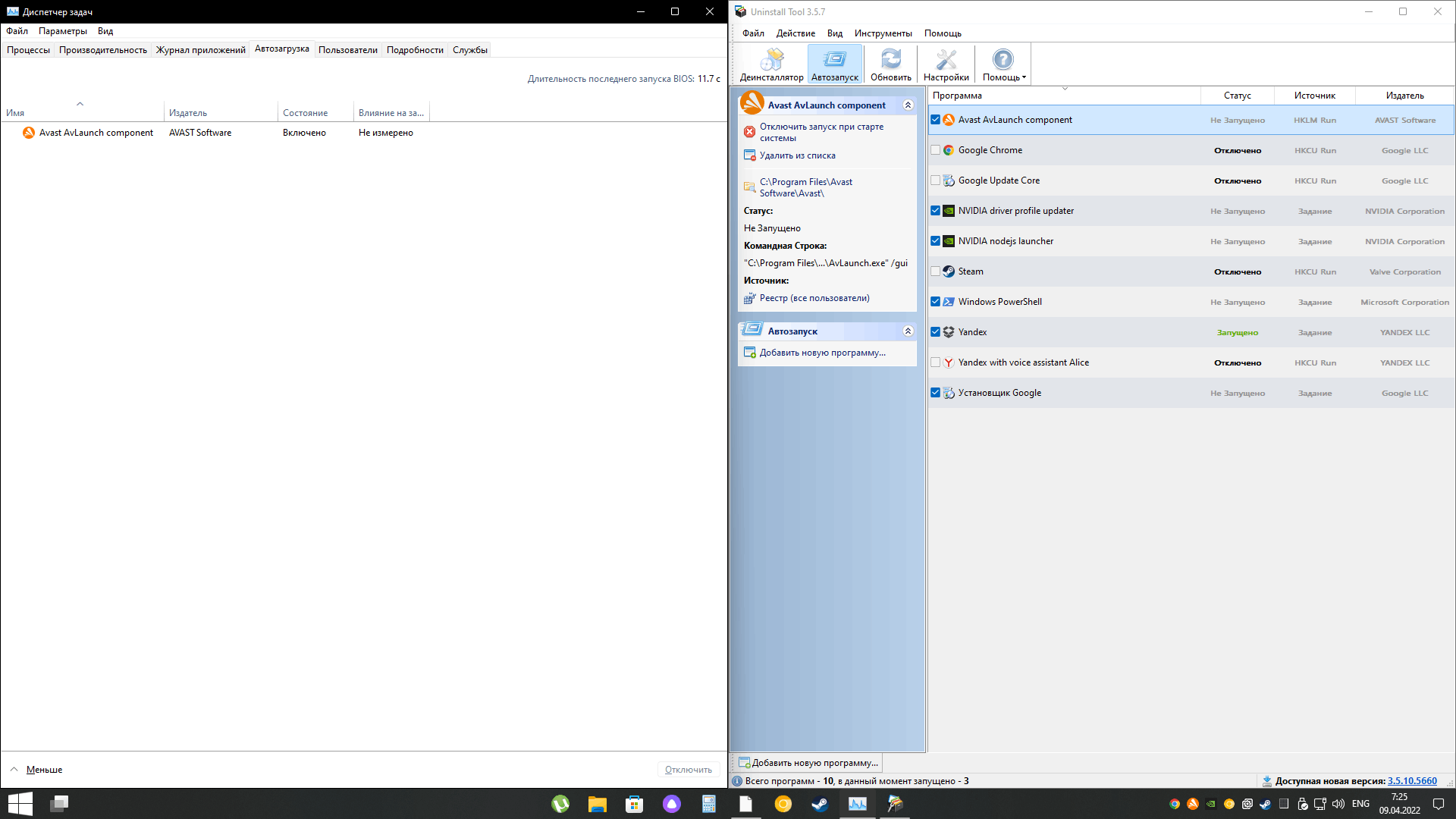Open Task View on the taskbar
This screenshot has width=1456, height=819.
tap(59, 804)
